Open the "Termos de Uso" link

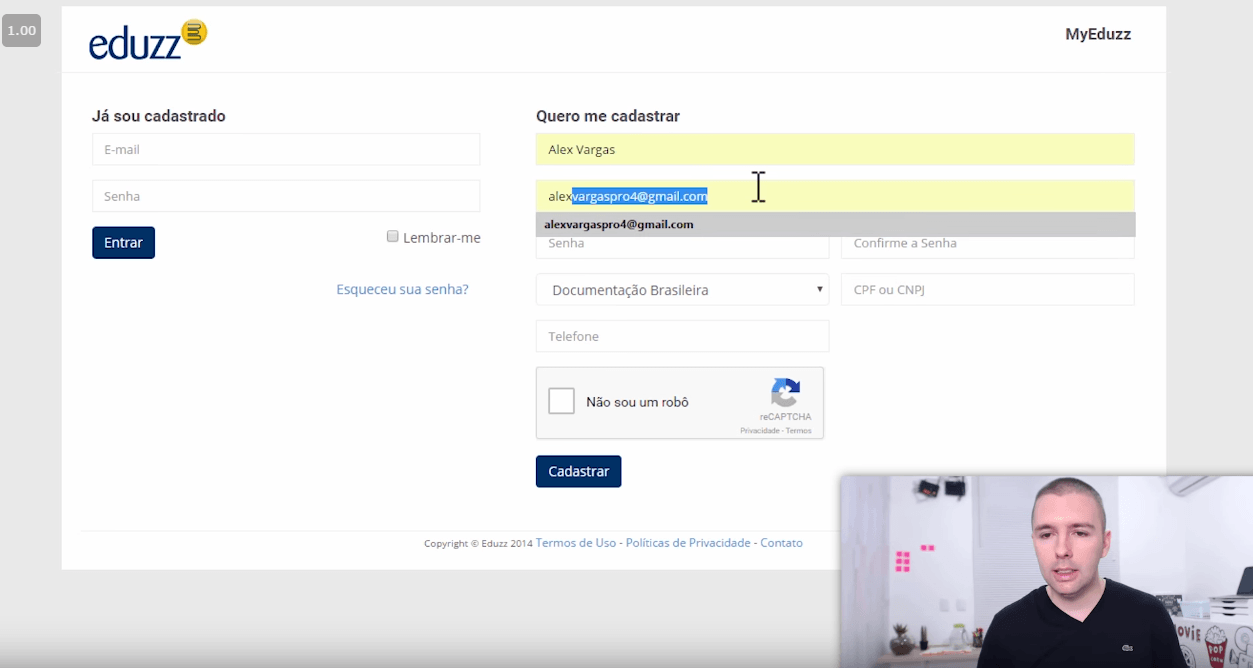576,542
